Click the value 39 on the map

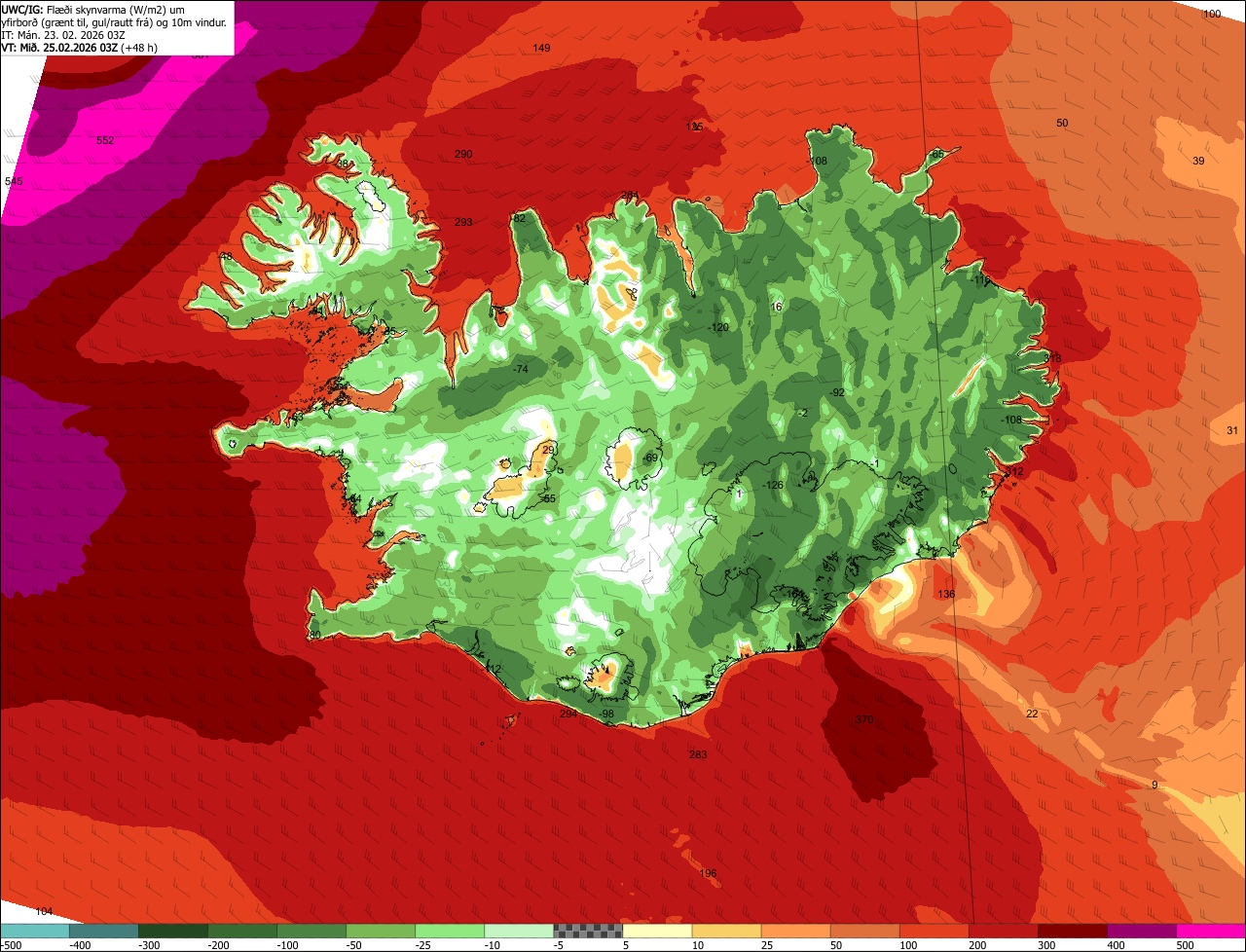click(1198, 161)
